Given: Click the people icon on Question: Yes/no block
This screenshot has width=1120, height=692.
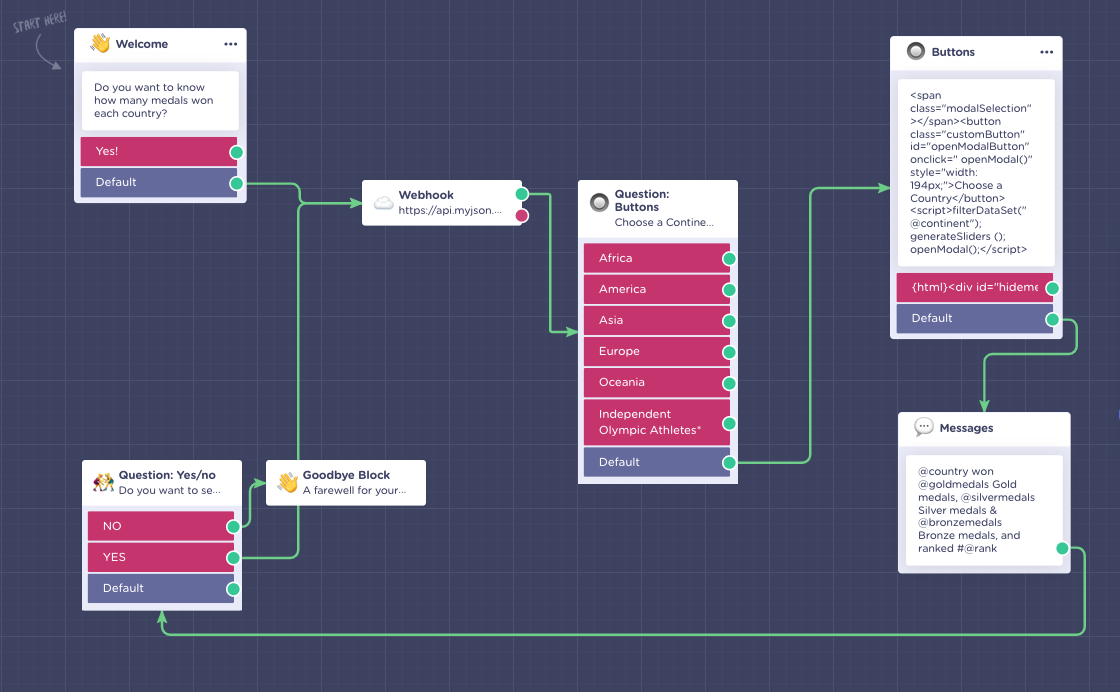Looking at the screenshot, I should point(104,483).
